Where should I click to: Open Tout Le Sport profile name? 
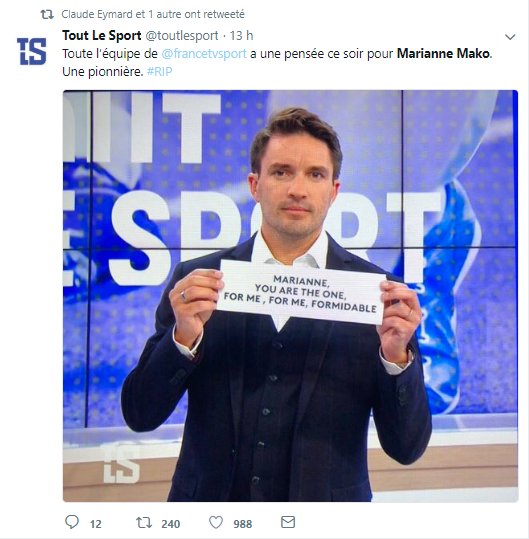(102, 35)
